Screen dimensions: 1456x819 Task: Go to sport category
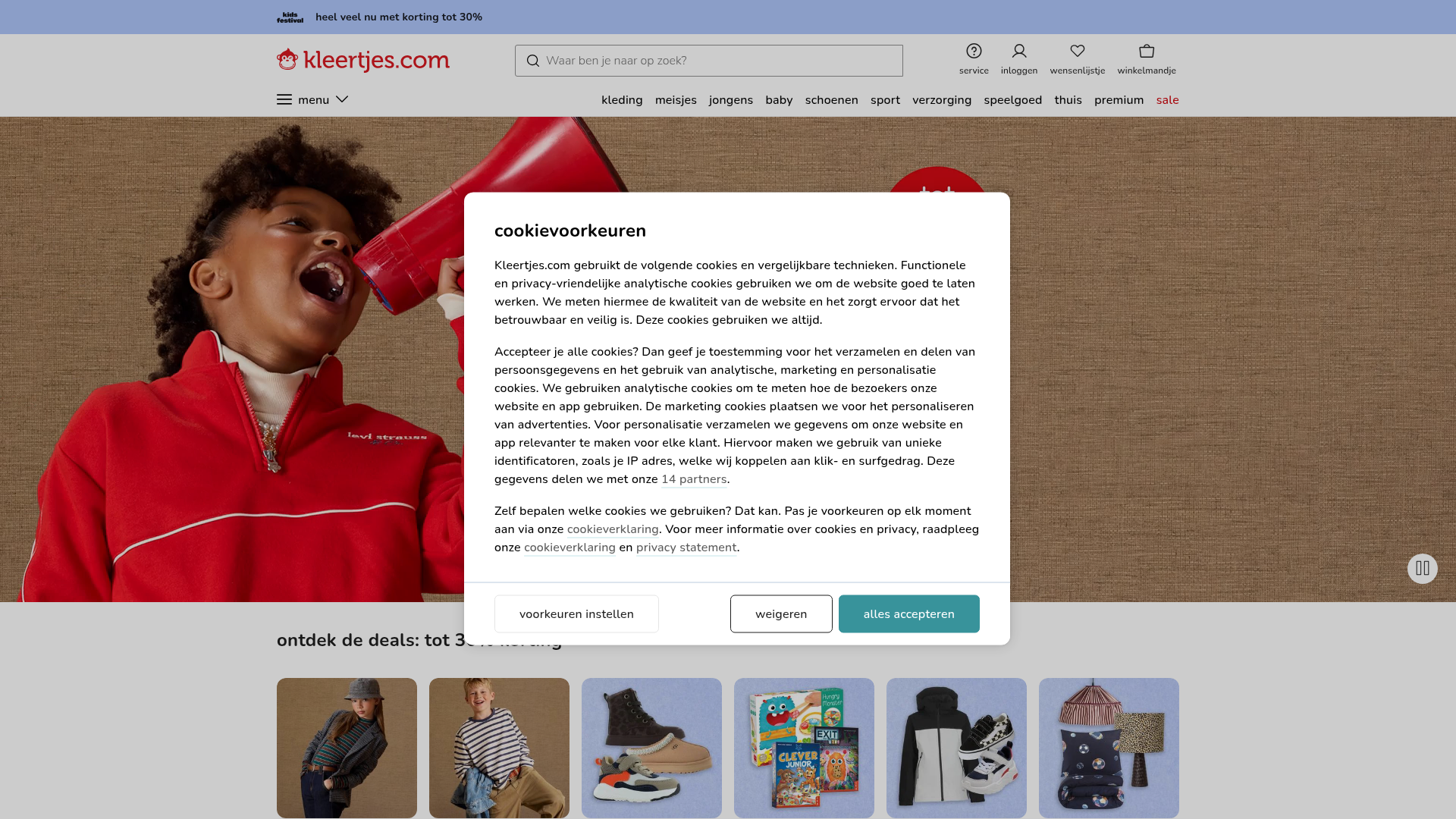click(885, 100)
